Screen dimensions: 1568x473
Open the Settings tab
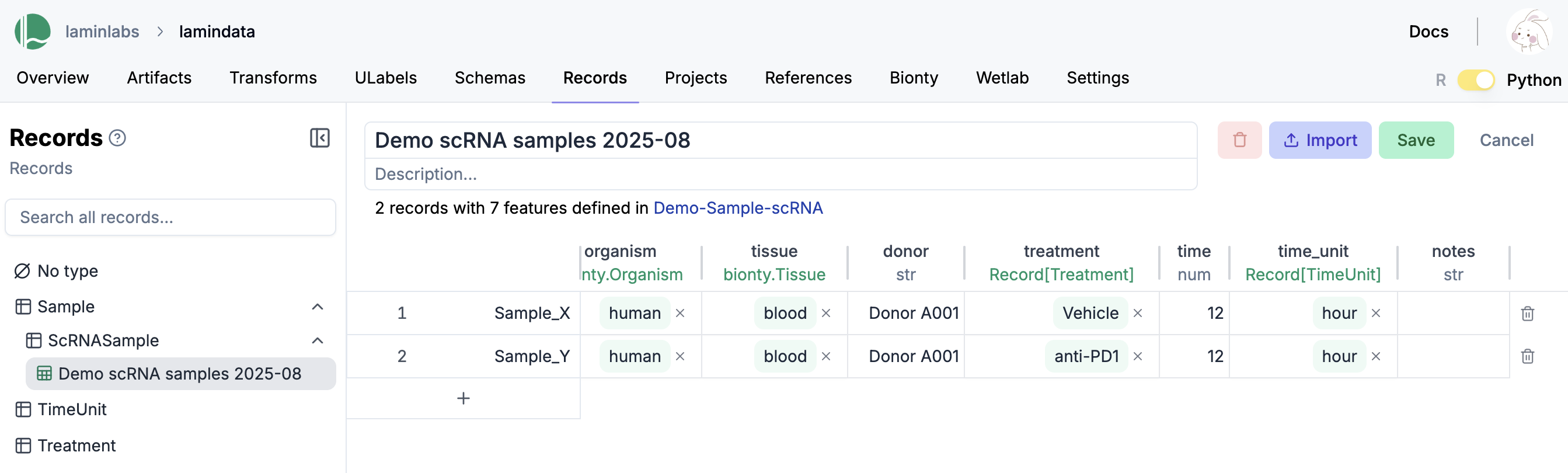click(1097, 78)
